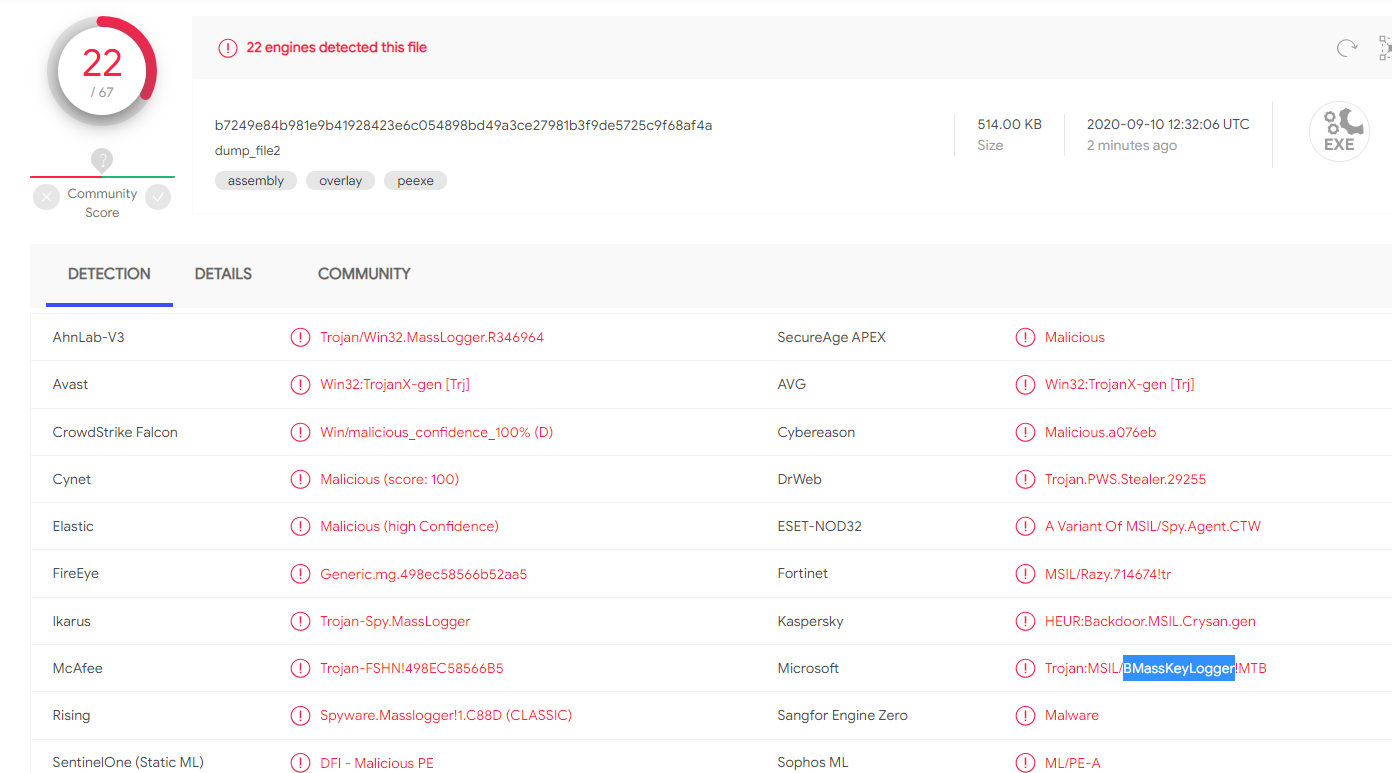Viewport: 1392px width, 773px height.
Task: Click the warning icon next to Trojan/Win32.MassLogger.R346964
Action: pyautogui.click(x=300, y=338)
